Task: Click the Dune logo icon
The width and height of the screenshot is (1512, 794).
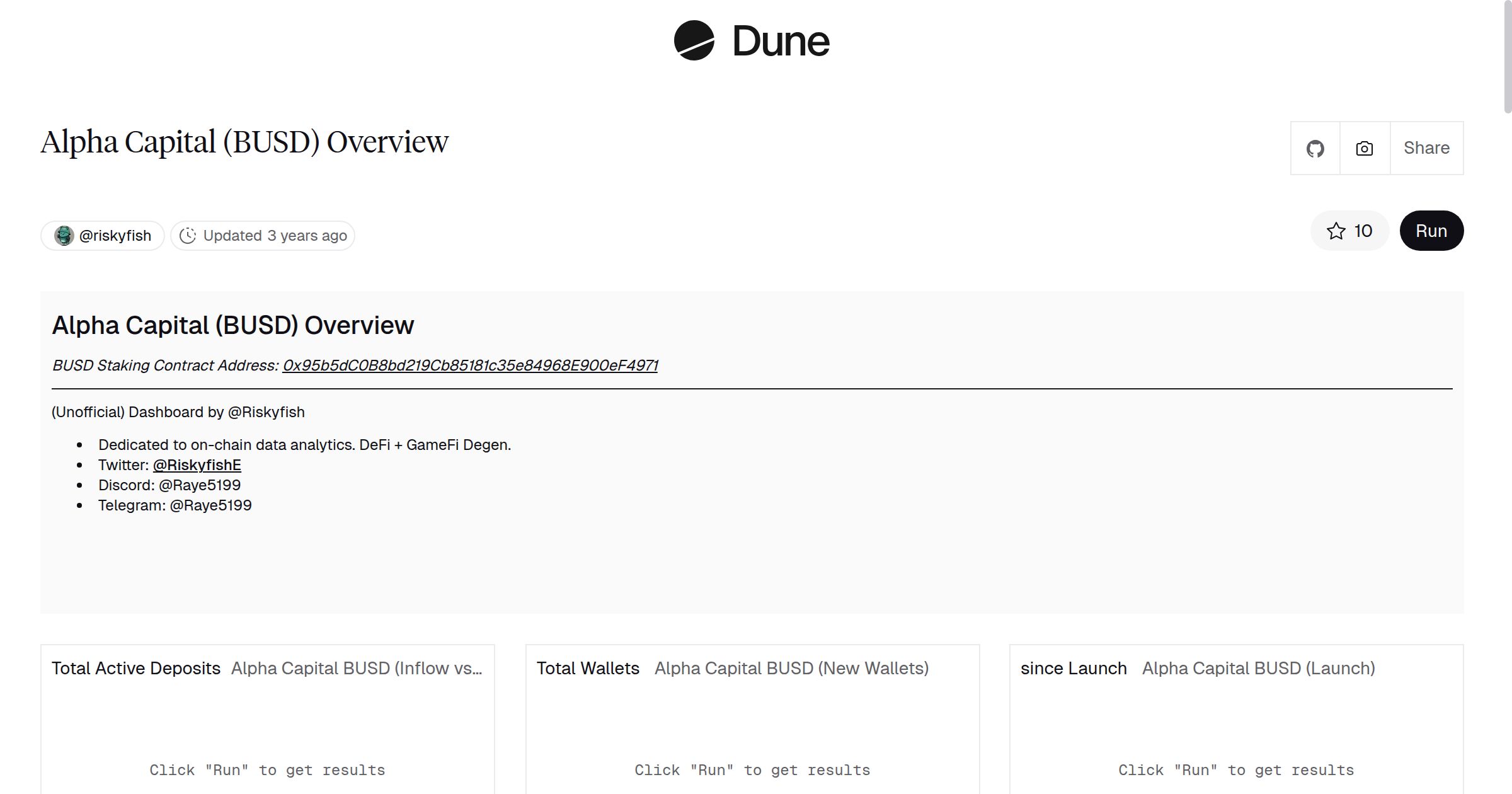Action: [694, 41]
